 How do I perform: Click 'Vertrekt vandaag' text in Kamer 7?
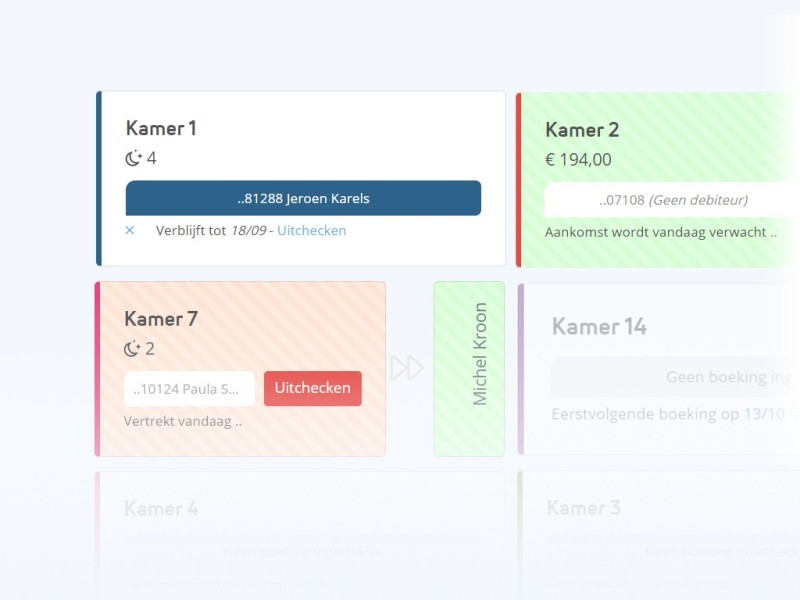(x=182, y=421)
